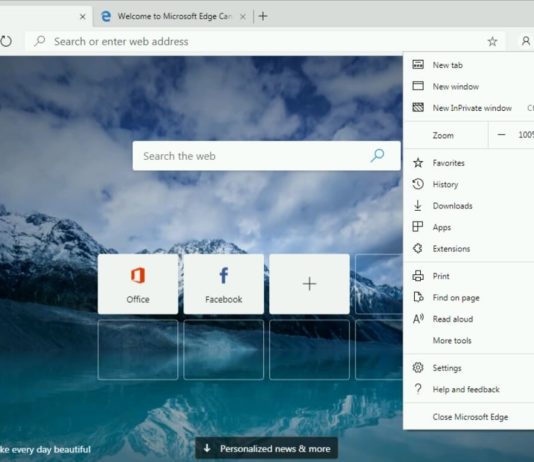
Task: Open the Facebook quick link tile
Action: (223, 284)
